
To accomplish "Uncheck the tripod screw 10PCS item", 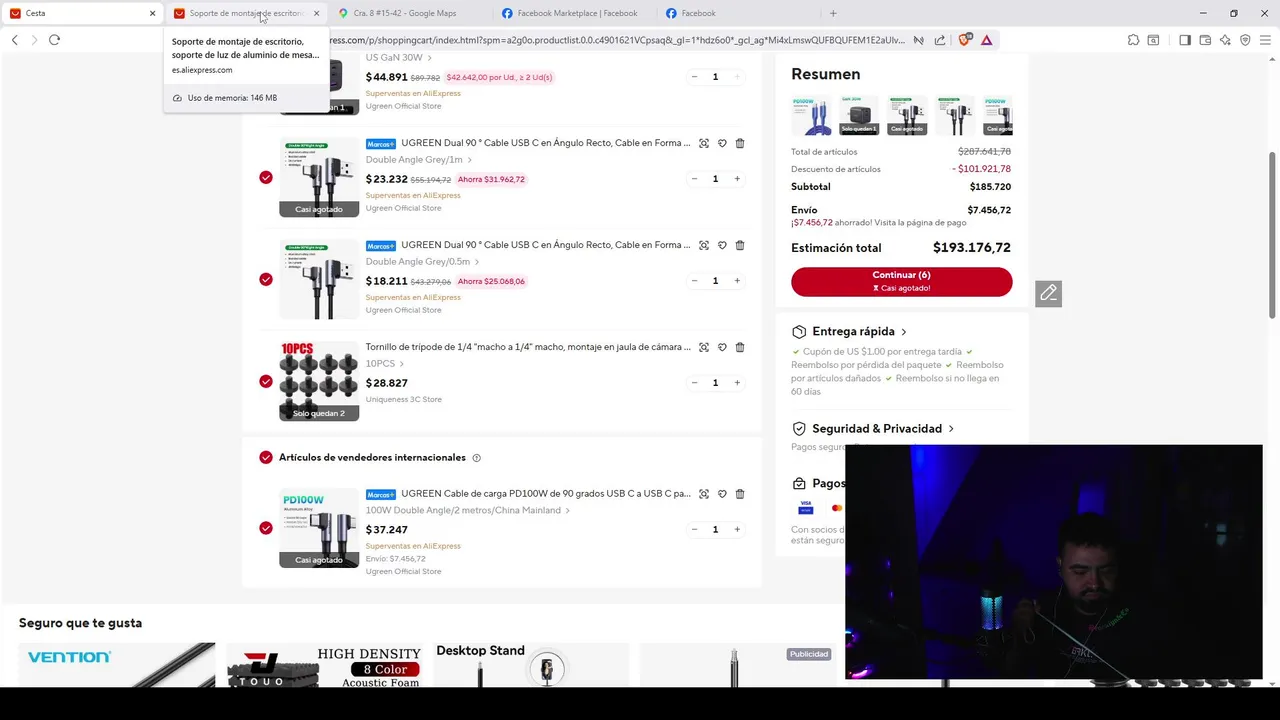I will click(266, 381).
